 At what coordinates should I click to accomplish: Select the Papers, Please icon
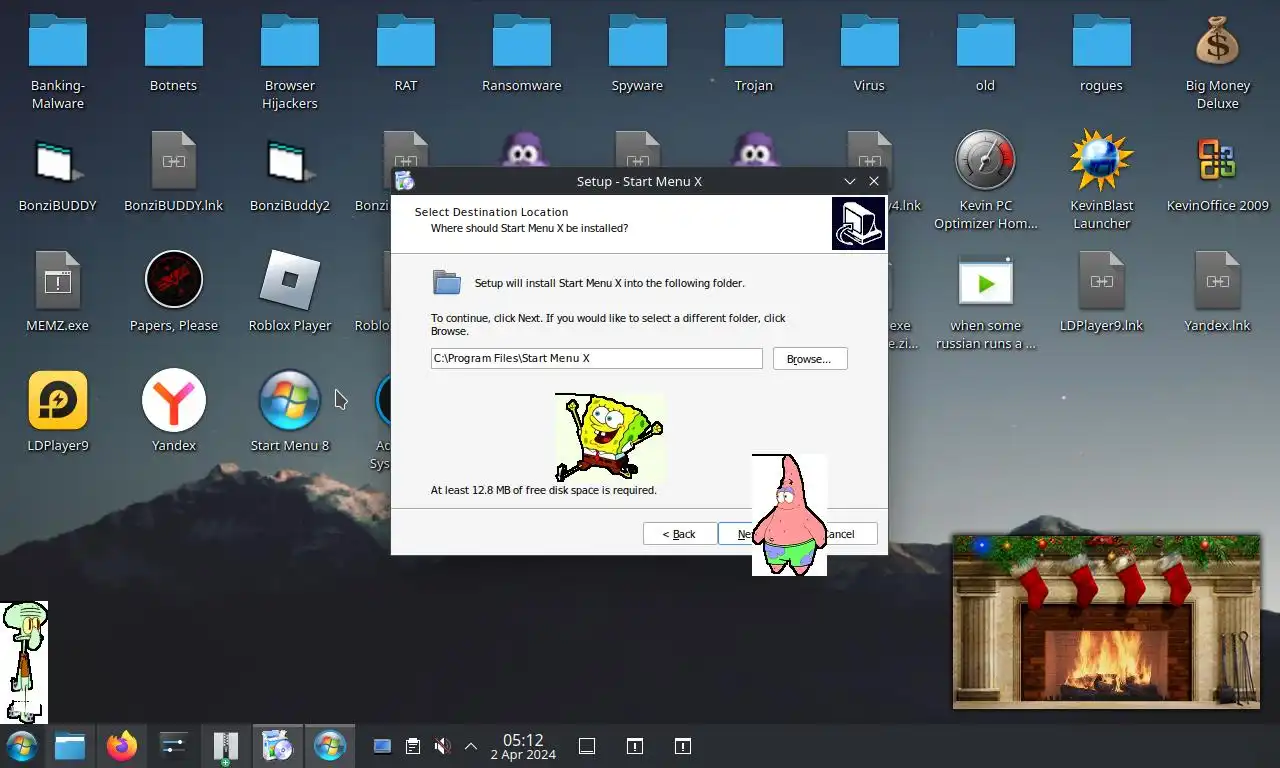tap(174, 293)
